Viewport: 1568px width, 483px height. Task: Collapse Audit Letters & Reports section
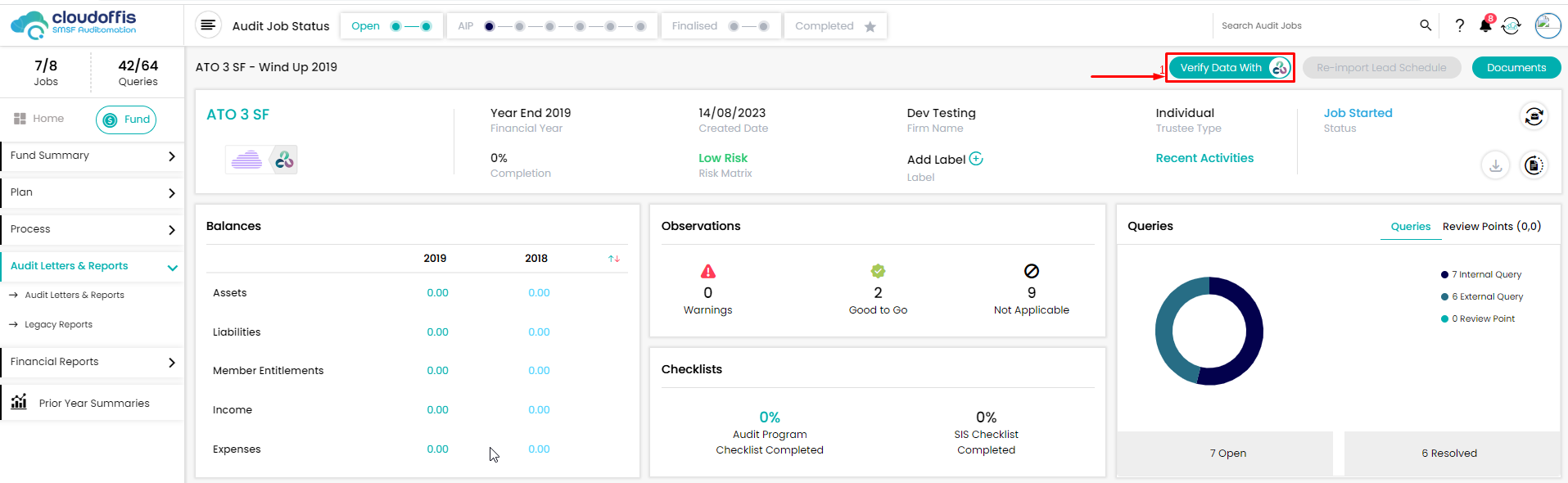pyautogui.click(x=172, y=267)
